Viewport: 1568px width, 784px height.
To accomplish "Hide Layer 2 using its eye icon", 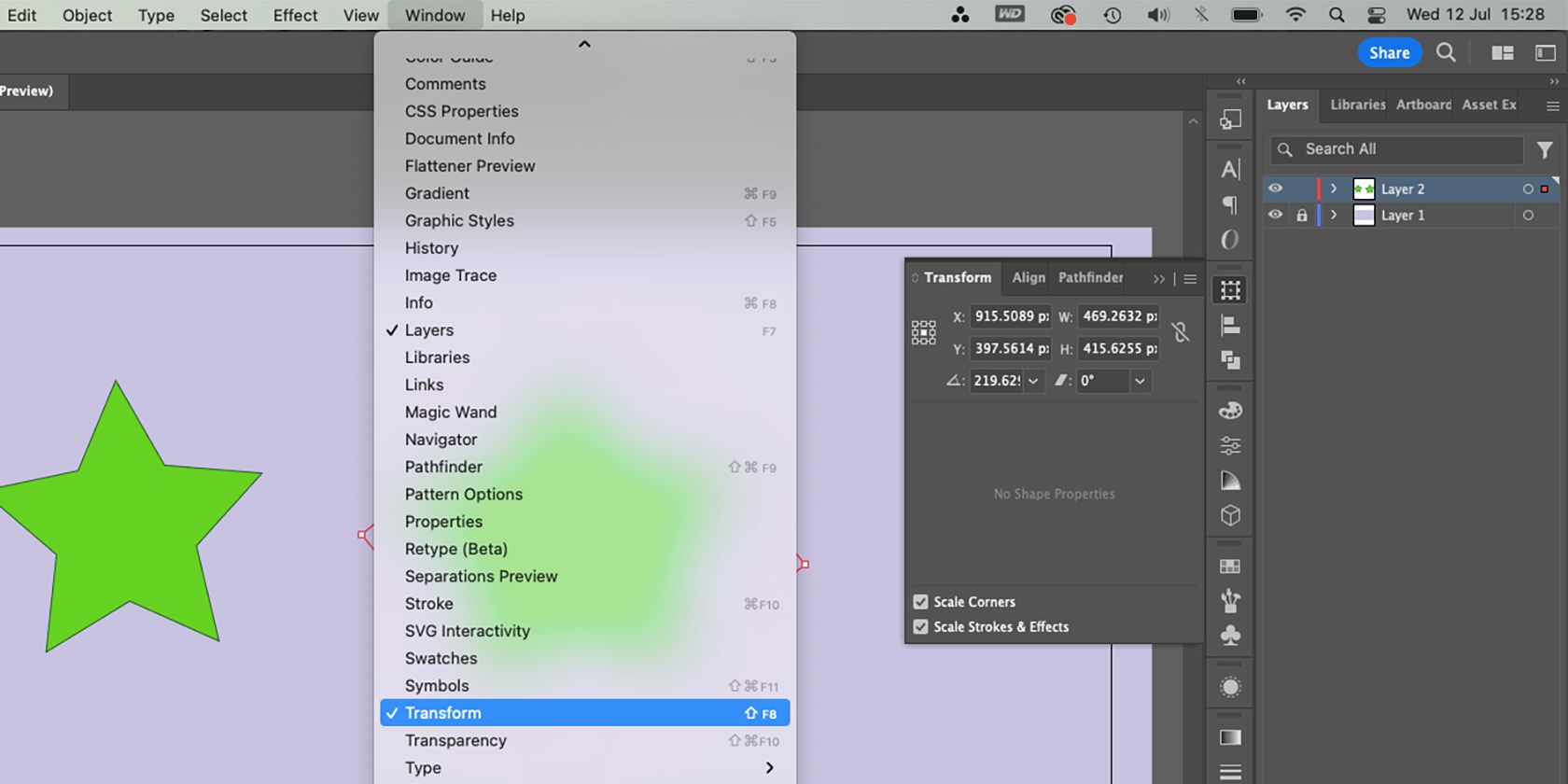I will [x=1275, y=189].
